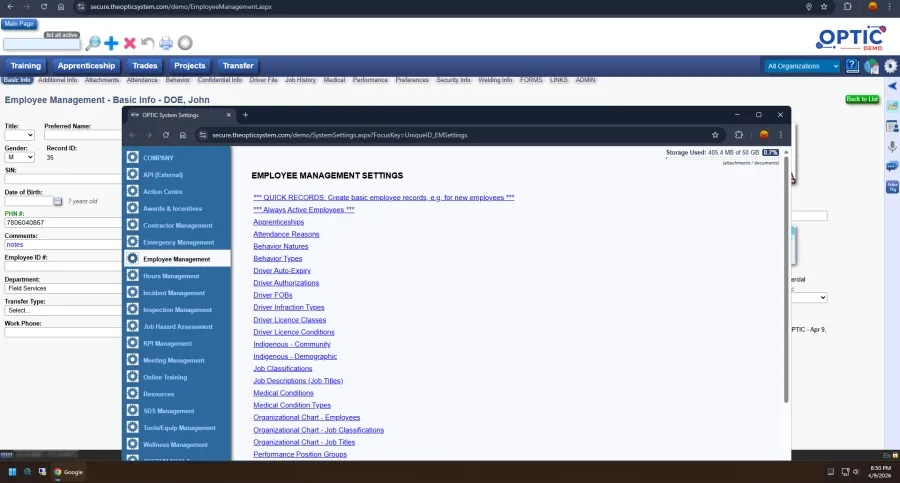The height and width of the screenshot is (483, 900).
Task: Open the settings gear in the blue navigation bar
Action: (890, 66)
